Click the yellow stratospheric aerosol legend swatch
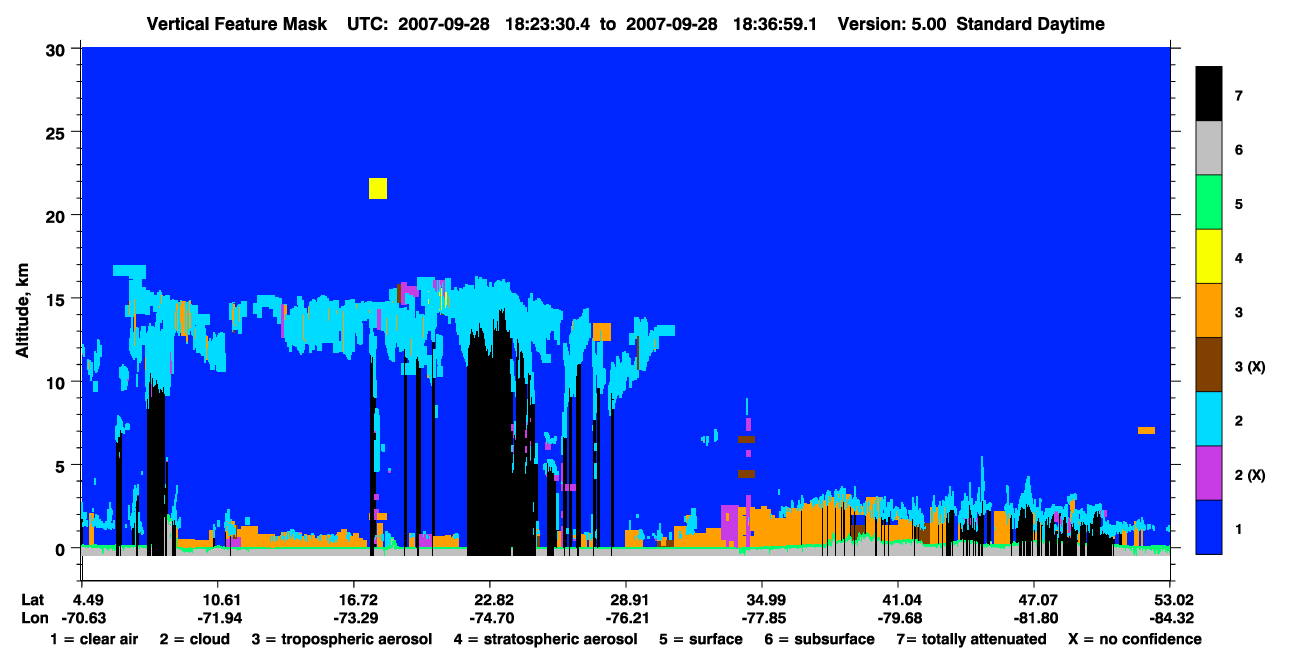Image resolution: width=1300 pixels, height=667 pixels. click(1209, 257)
